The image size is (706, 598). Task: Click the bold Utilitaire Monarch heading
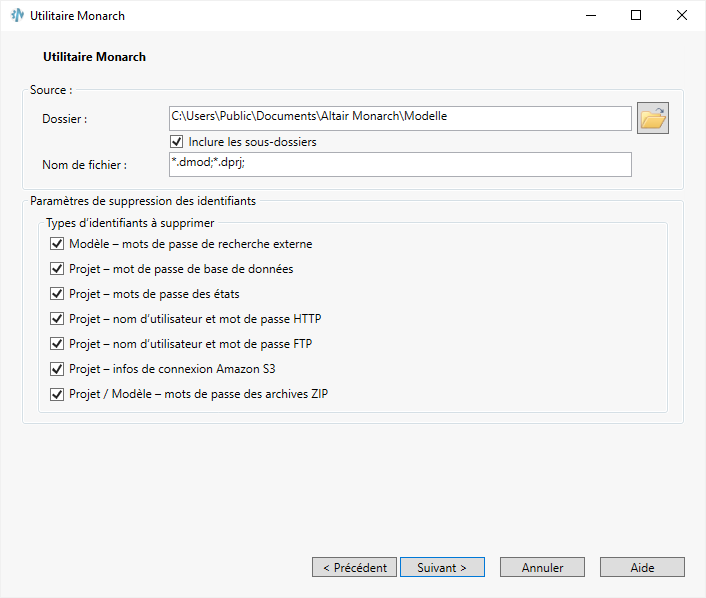[x=95, y=57]
